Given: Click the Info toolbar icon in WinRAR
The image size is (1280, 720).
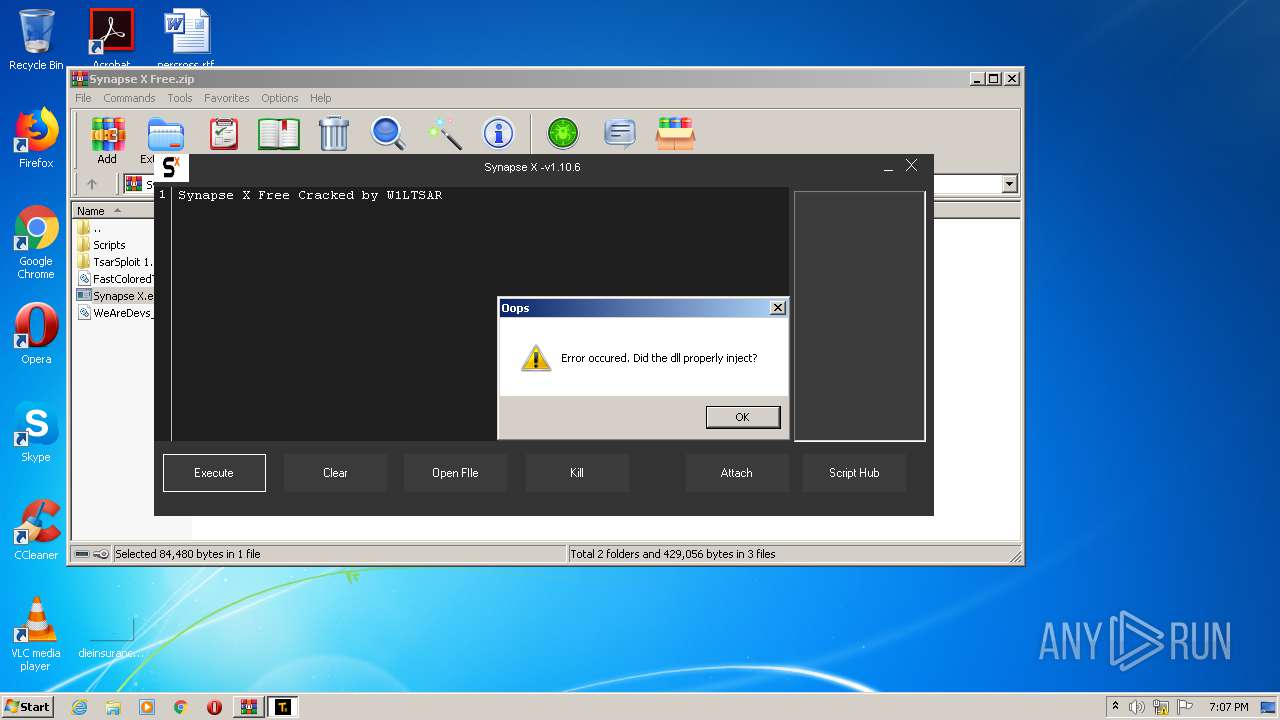Looking at the screenshot, I should [x=498, y=133].
